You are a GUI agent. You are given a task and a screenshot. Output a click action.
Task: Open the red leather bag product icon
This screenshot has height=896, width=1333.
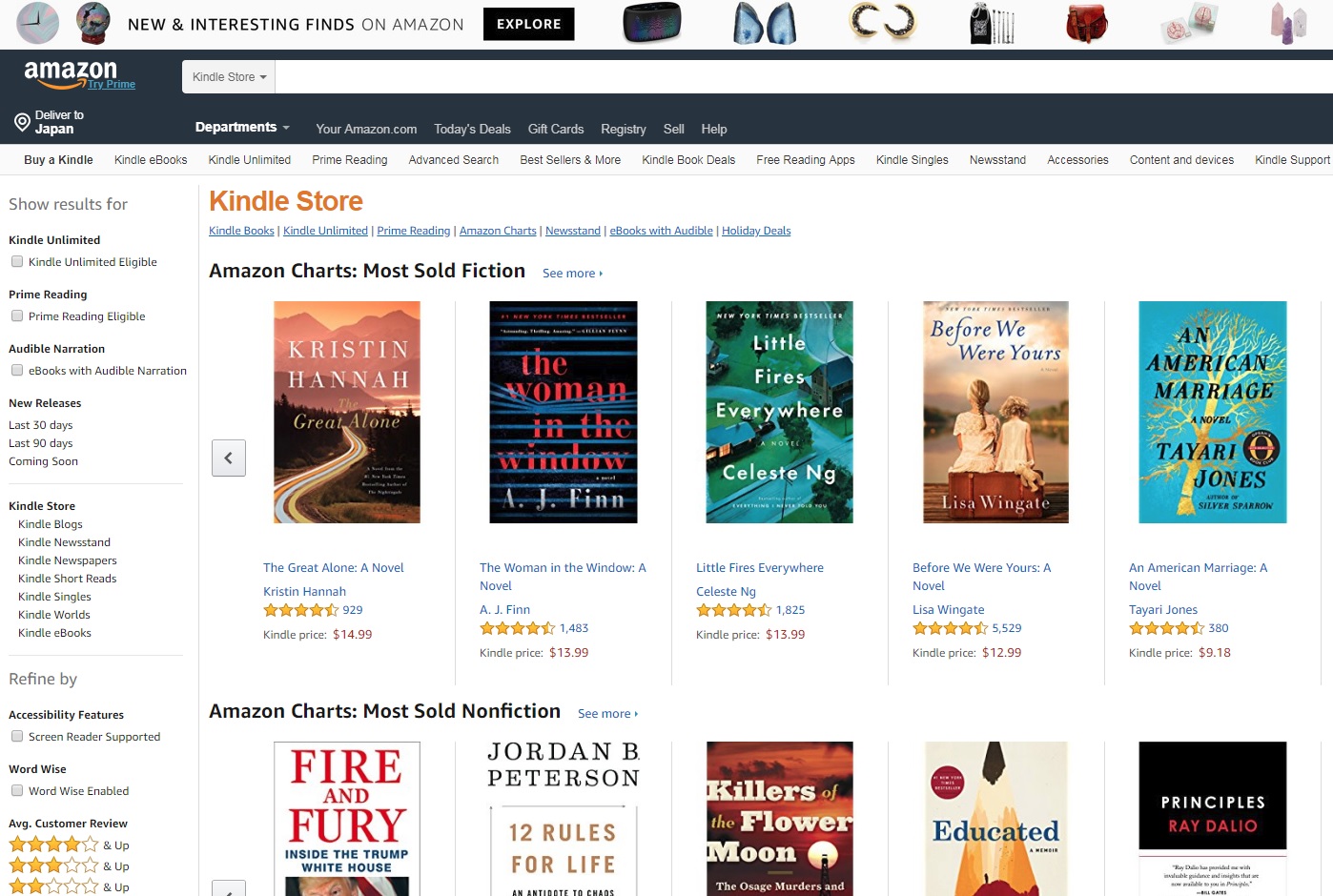[x=1086, y=24]
